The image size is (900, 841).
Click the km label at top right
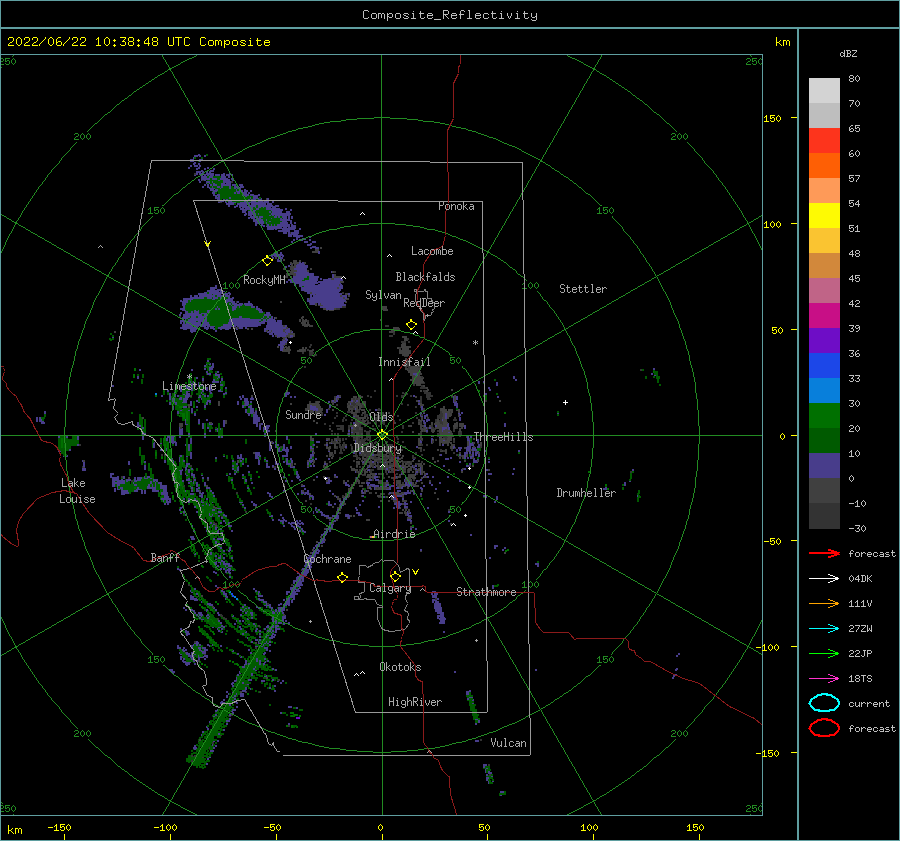point(782,42)
